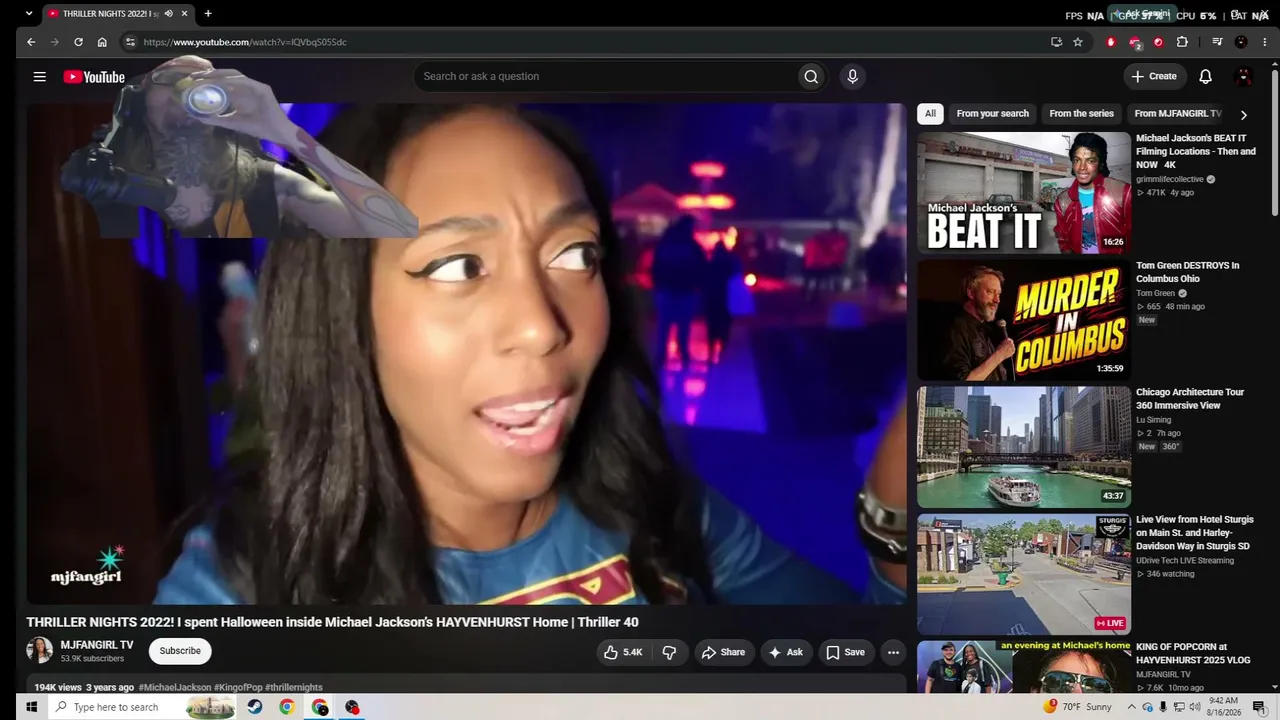The height and width of the screenshot is (720, 1280).
Task: Click the Create button
Action: [1153, 76]
